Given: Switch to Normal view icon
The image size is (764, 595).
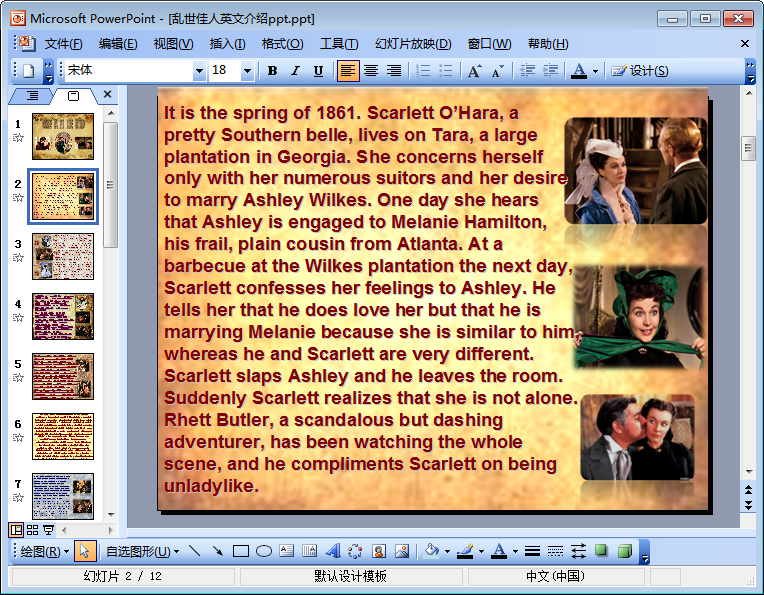Looking at the screenshot, I should (16, 530).
